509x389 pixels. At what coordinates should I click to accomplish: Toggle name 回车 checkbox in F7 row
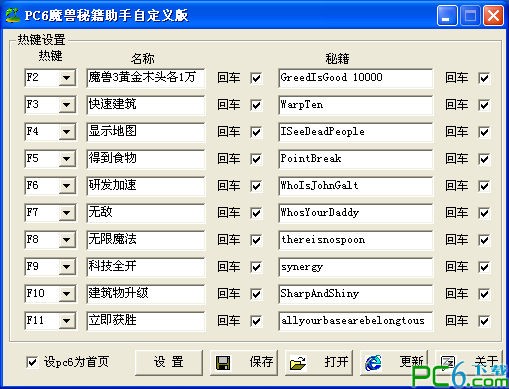click(256, 213)
